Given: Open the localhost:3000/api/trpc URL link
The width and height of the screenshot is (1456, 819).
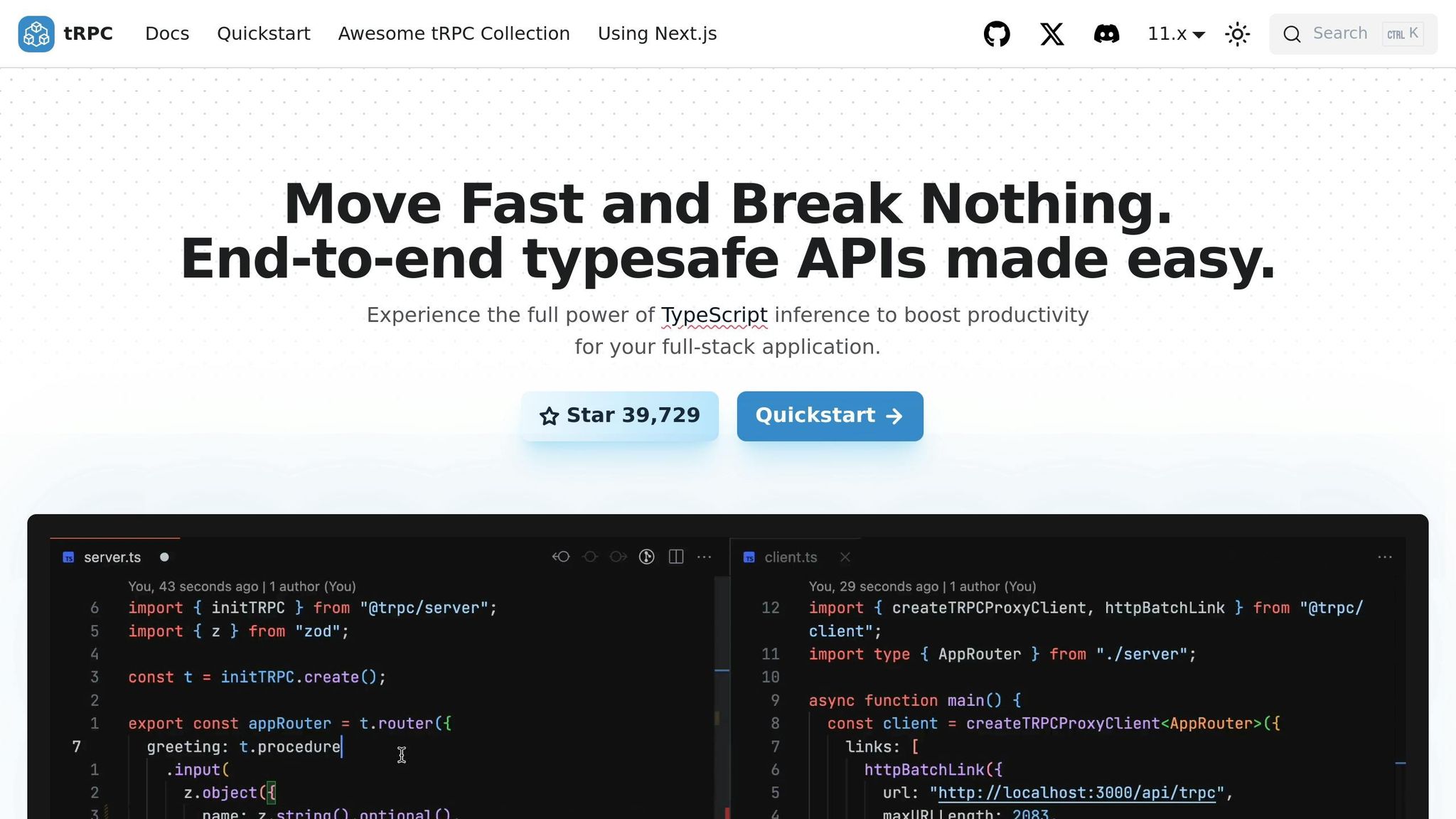Looking at the screenshot, I should [1076, 793].
